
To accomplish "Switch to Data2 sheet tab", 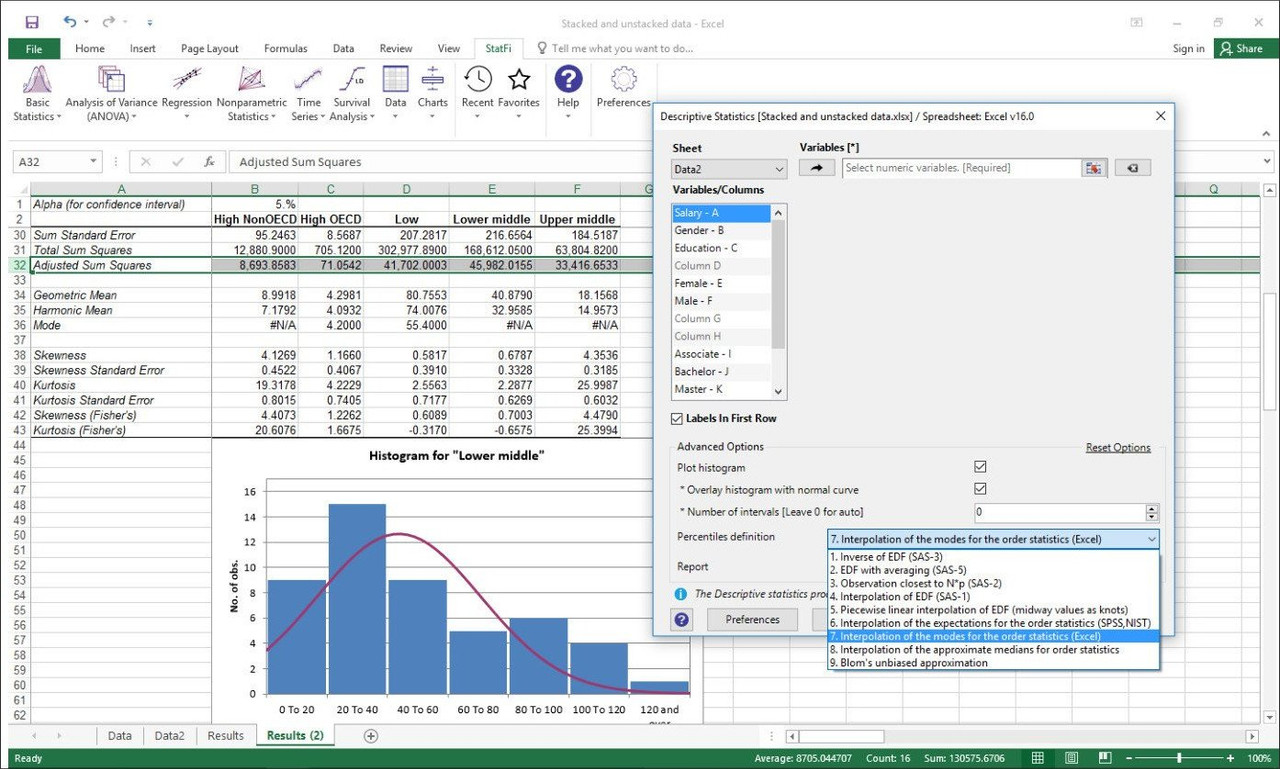I will click(x=169, y=736).
